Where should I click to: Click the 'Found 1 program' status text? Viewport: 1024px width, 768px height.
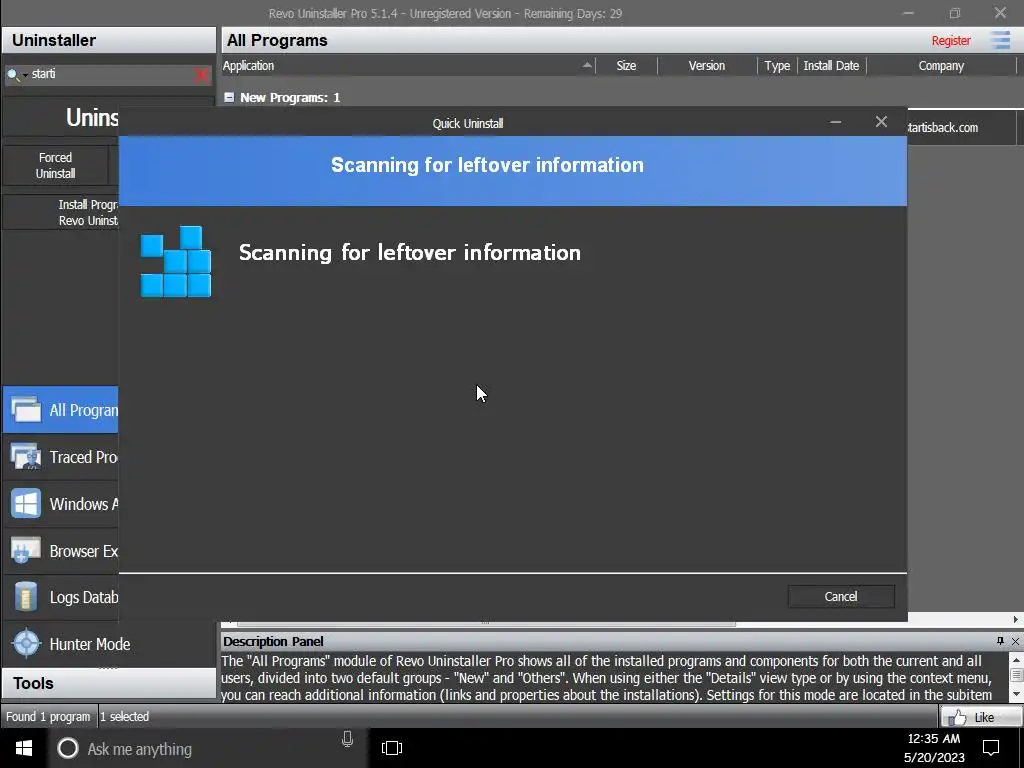tap(48, 716)
